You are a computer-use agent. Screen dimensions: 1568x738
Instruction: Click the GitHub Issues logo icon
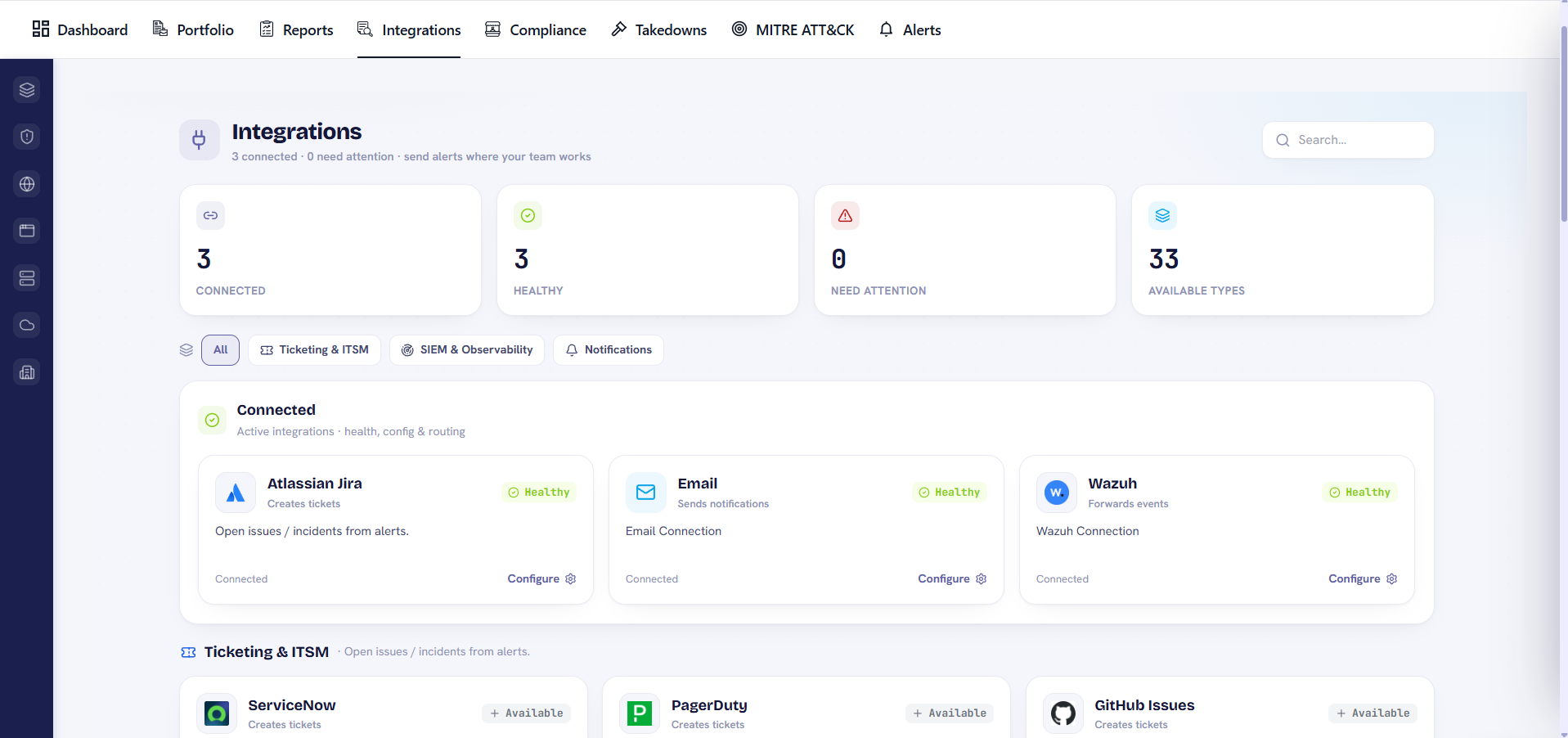(x=1063, y=713)
